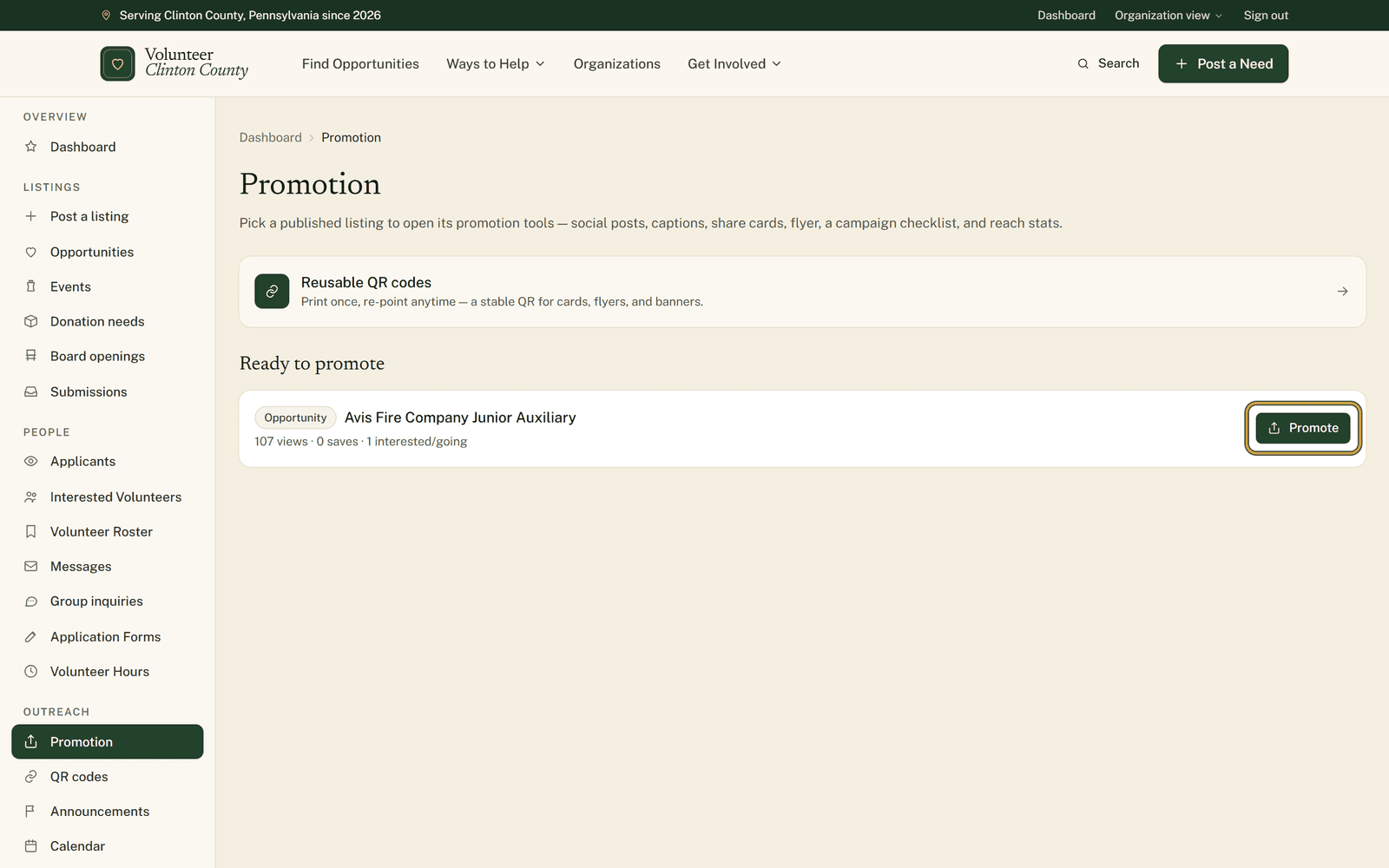Click the 'Ready to promote' heading
Image resolution: width=1389 pixels, height=868 pixels.
312,364
